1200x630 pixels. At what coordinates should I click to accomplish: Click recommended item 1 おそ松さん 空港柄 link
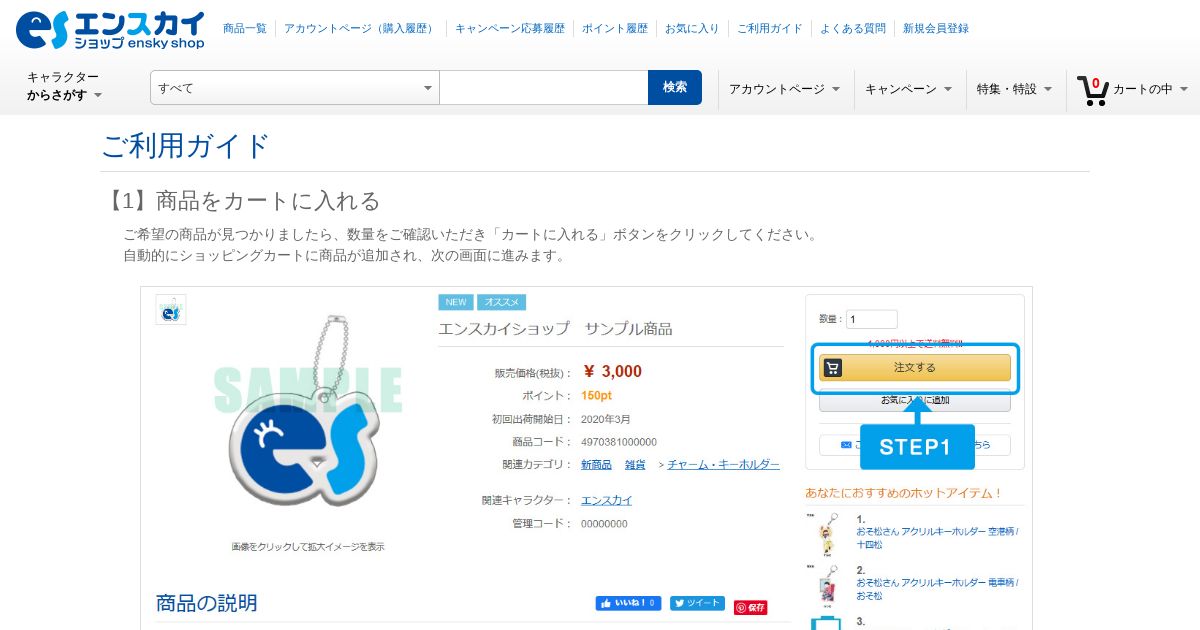coord(937,538)
